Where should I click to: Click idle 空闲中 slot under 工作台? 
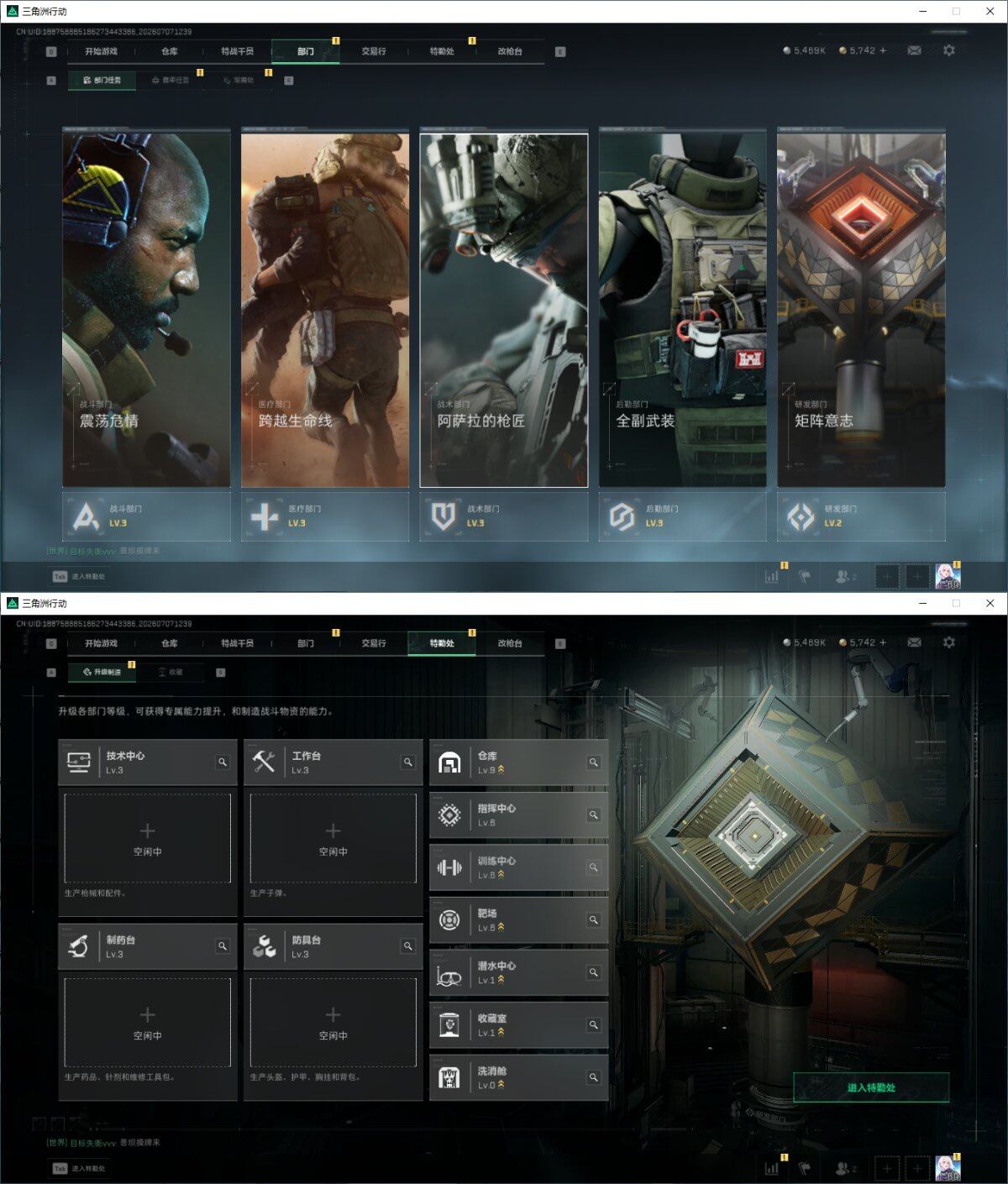333,839
